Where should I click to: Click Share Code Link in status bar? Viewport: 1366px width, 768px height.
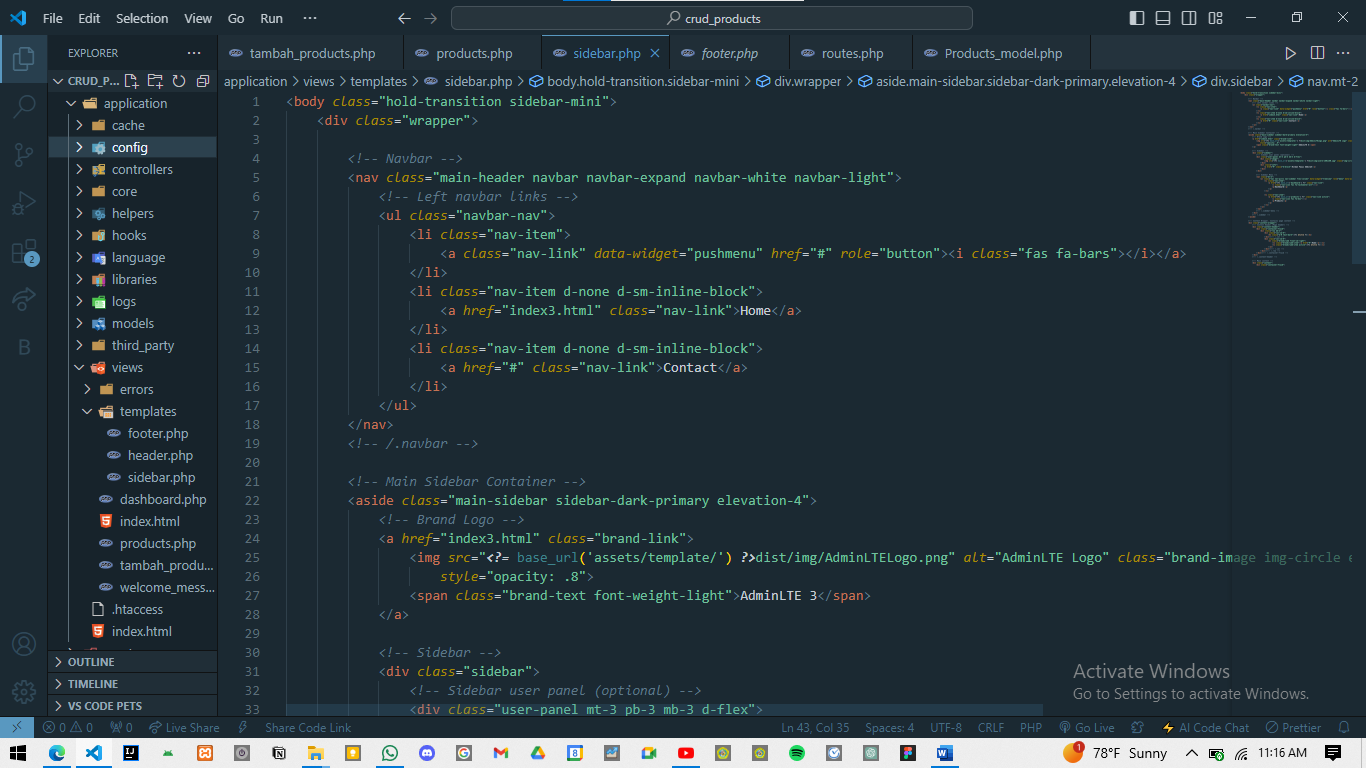click(x=308, y=728)
